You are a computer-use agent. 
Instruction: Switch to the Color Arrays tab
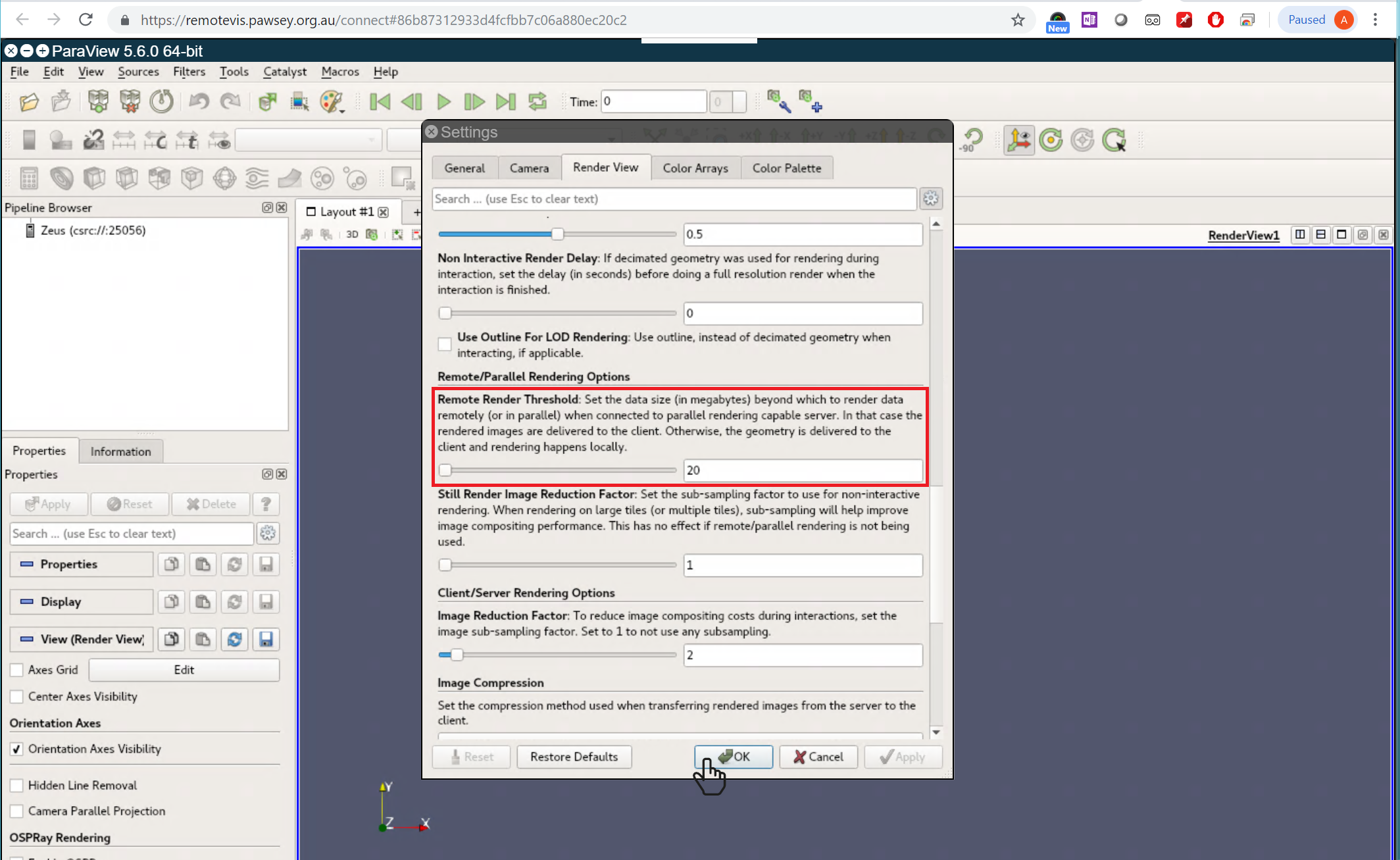695,168
